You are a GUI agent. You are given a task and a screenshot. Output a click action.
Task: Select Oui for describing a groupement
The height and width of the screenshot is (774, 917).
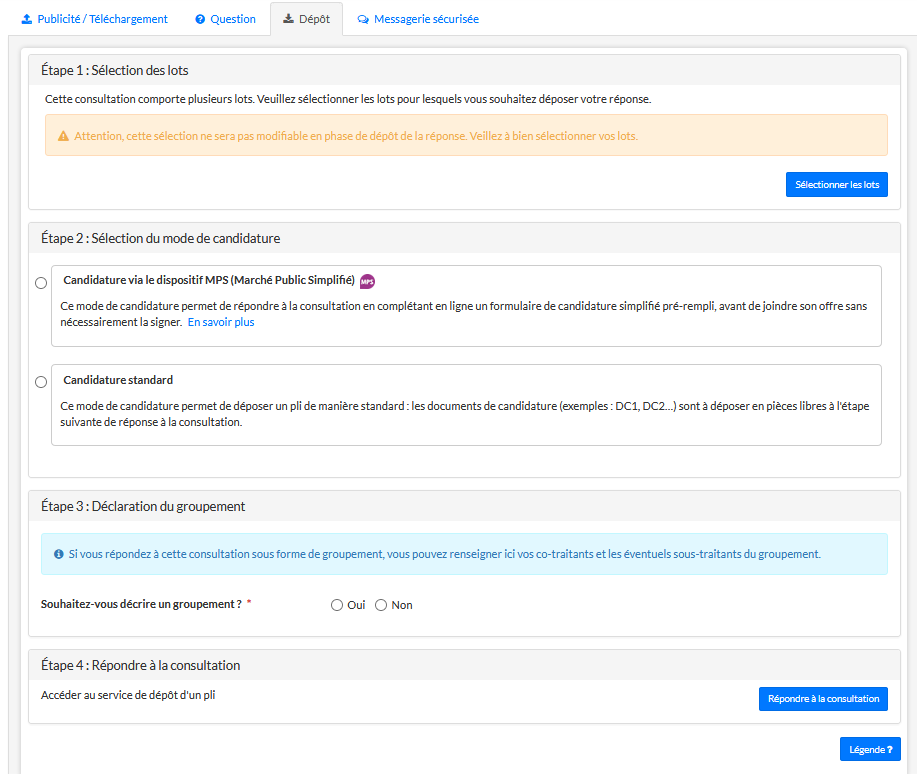point(337,605)
